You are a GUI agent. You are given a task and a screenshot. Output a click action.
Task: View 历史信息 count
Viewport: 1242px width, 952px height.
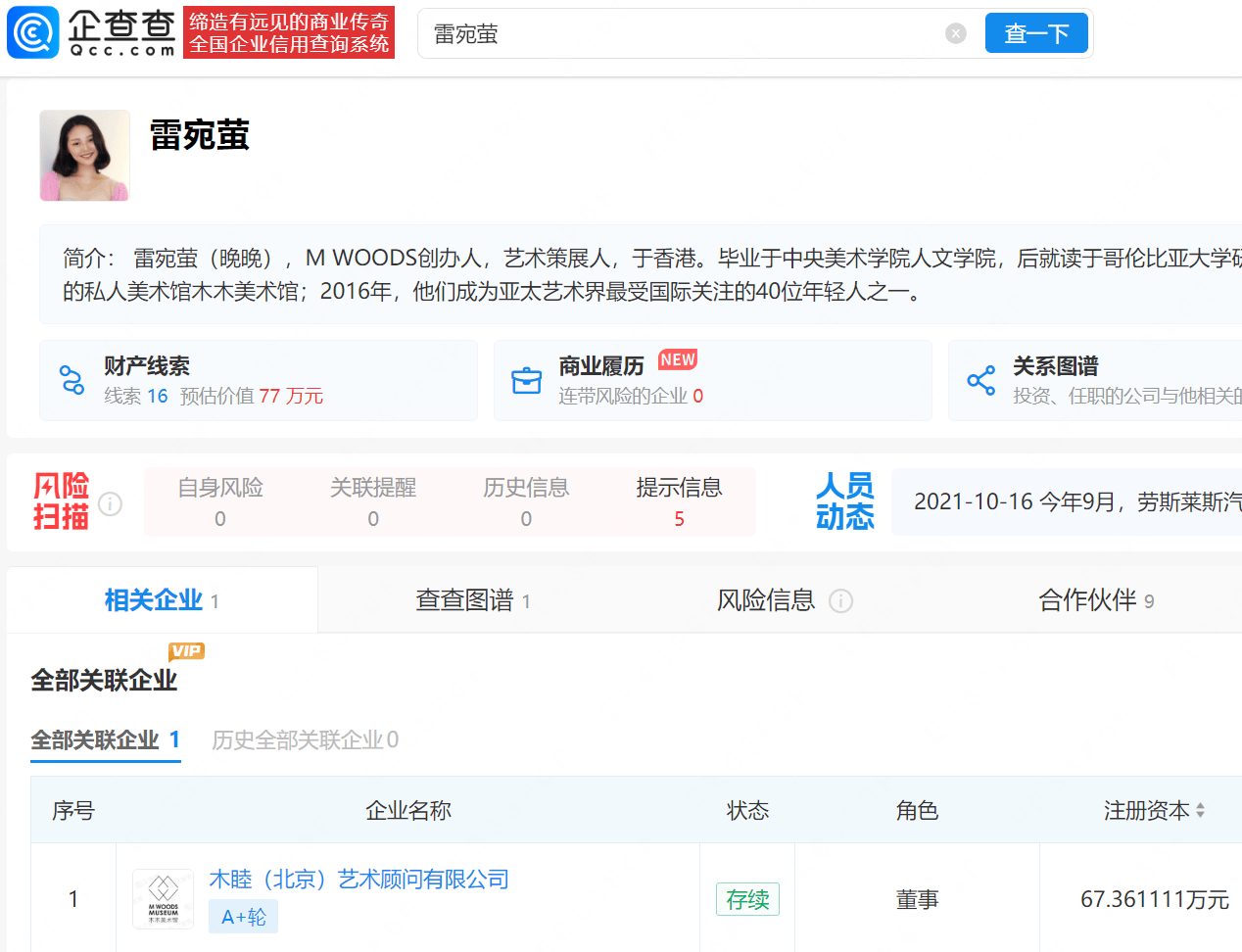[526, 502]
